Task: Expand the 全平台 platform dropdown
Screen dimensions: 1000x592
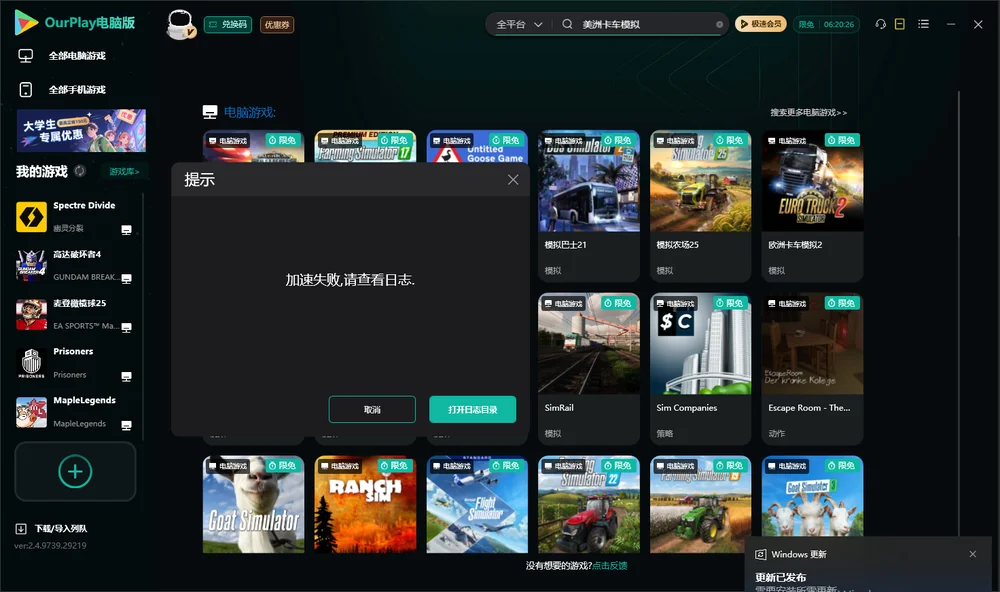Action: point(519,24)
